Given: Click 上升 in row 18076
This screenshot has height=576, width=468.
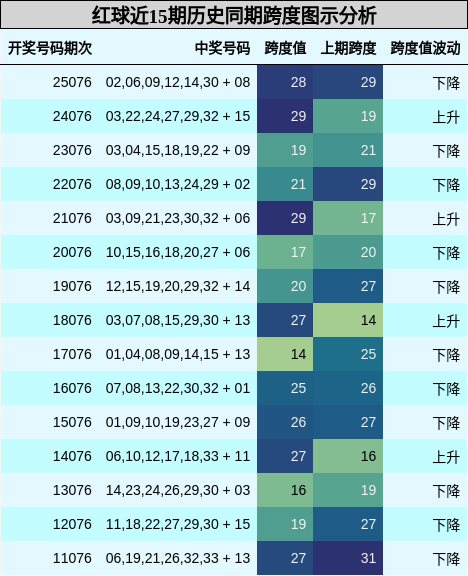Looking at the screenshot, I should (x=446, y=321).
